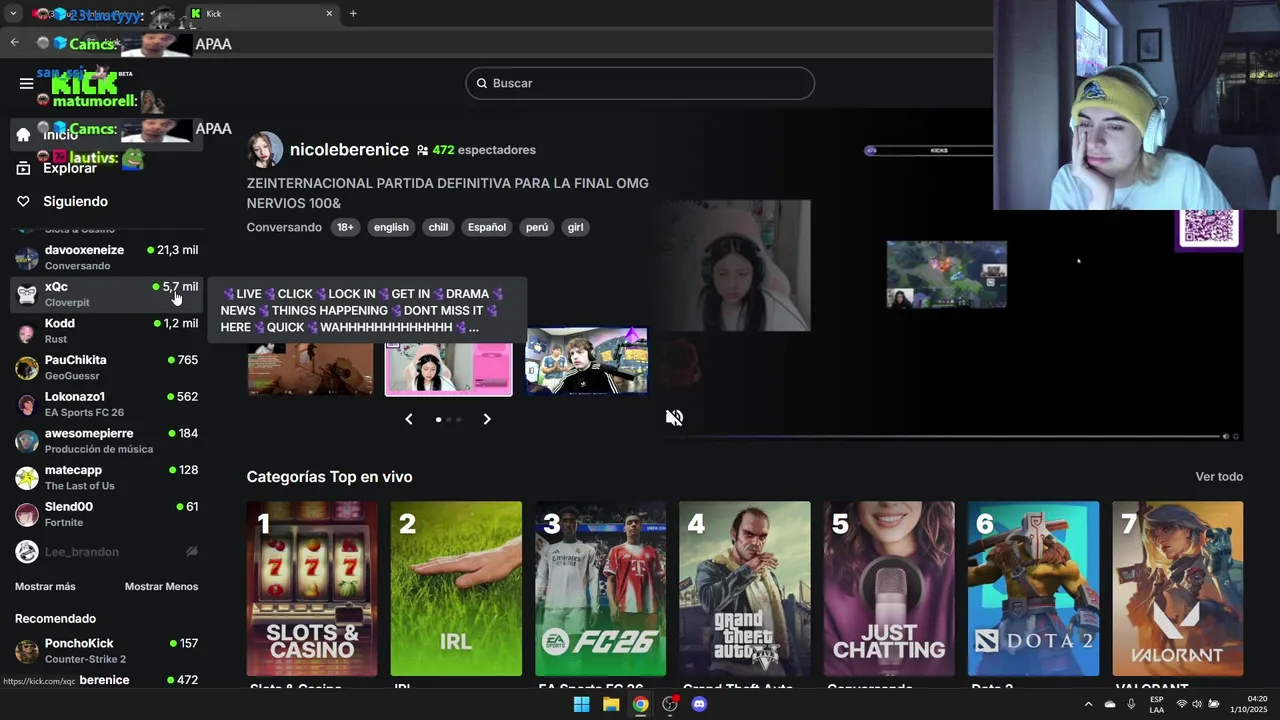Click davooxeneize avatar icon
This screenshot has width=1280, height=720.
[27, 258]
